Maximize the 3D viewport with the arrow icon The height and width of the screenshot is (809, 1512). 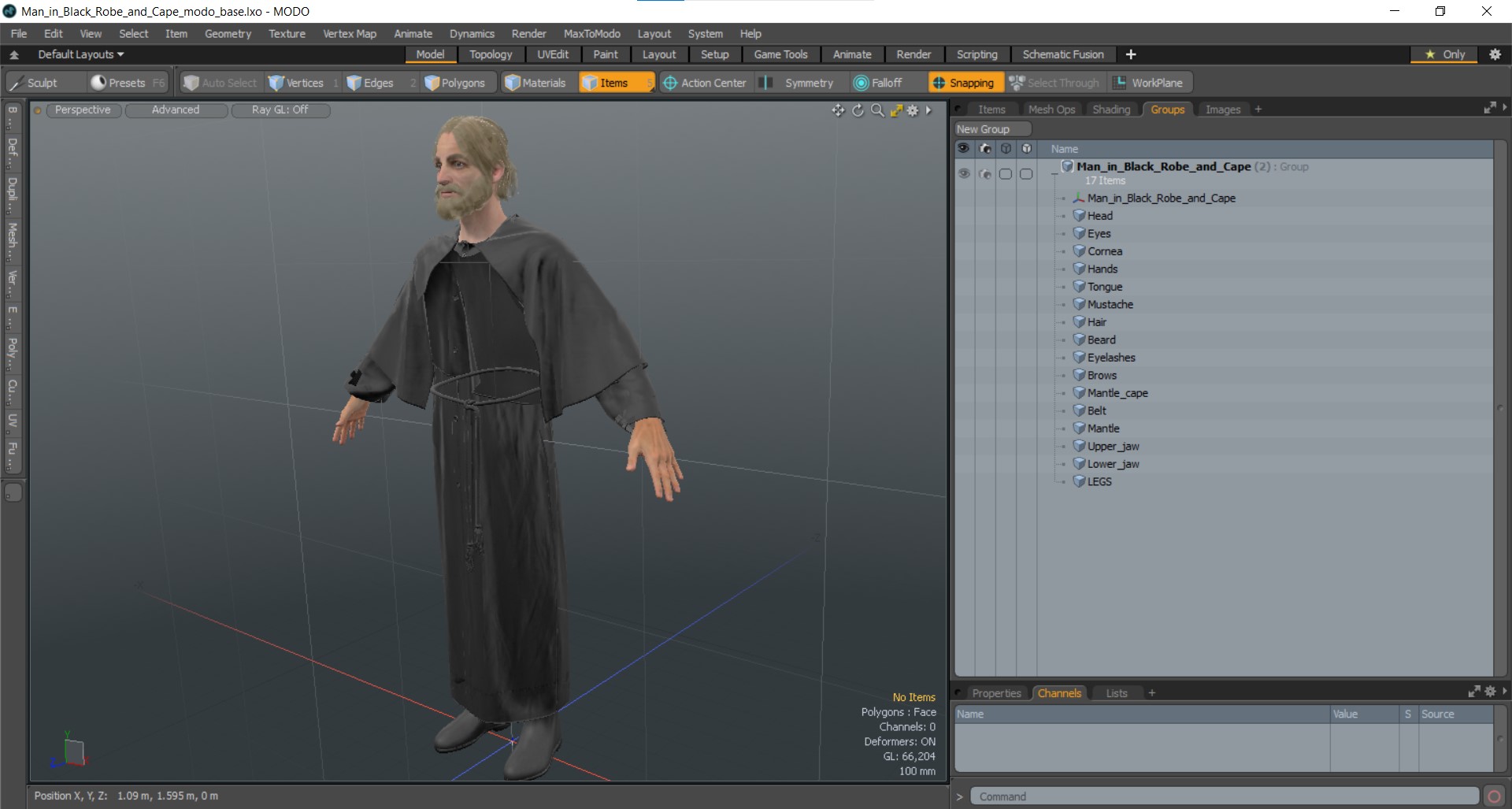click(896, 110)
